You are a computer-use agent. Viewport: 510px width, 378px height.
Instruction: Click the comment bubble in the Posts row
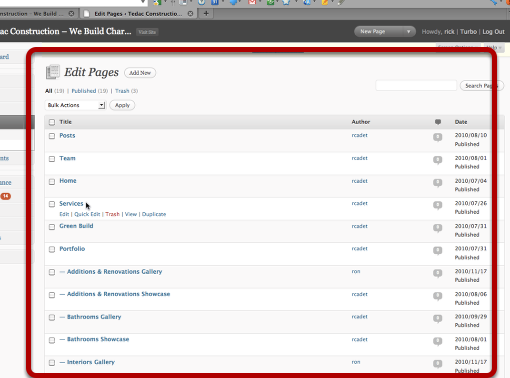[437, 137]
